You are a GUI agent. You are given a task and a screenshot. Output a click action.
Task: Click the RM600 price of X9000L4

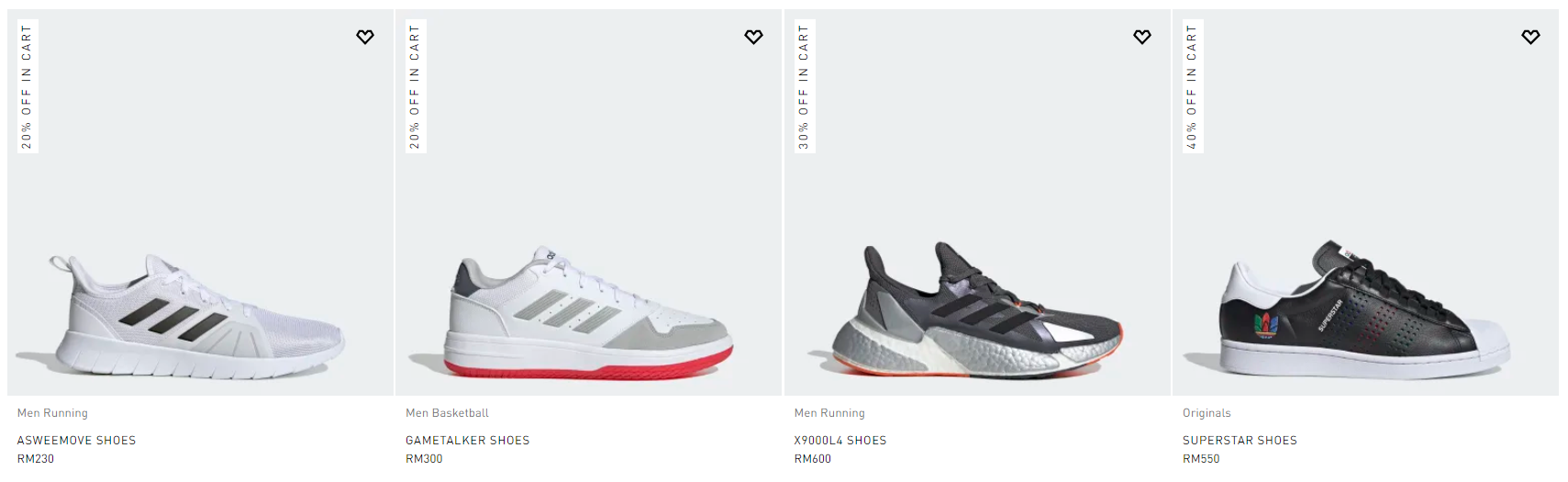tap(812, 459)
